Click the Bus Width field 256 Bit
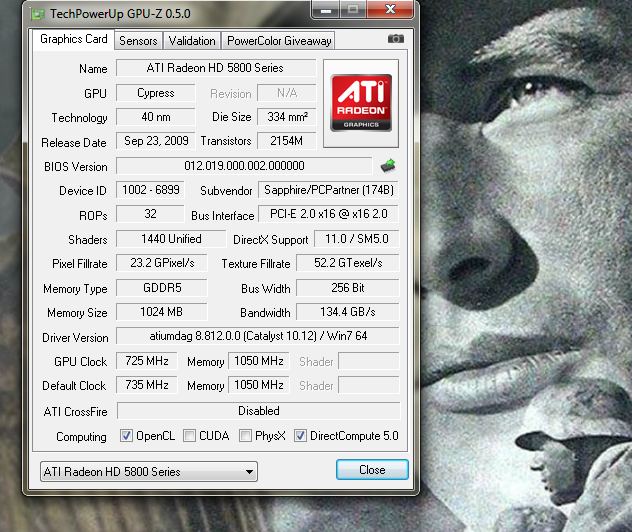This screenshot has width=632, height=532. [x=348, y=288]
